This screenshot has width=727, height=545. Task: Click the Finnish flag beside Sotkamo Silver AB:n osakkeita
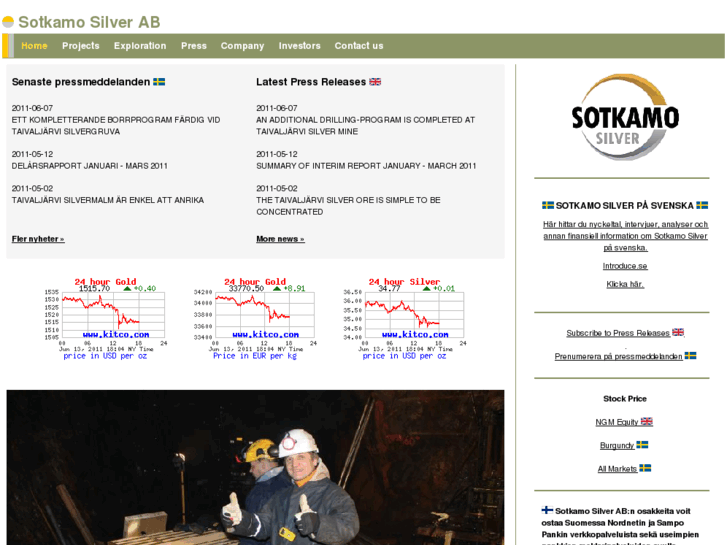tap(548, 510)
